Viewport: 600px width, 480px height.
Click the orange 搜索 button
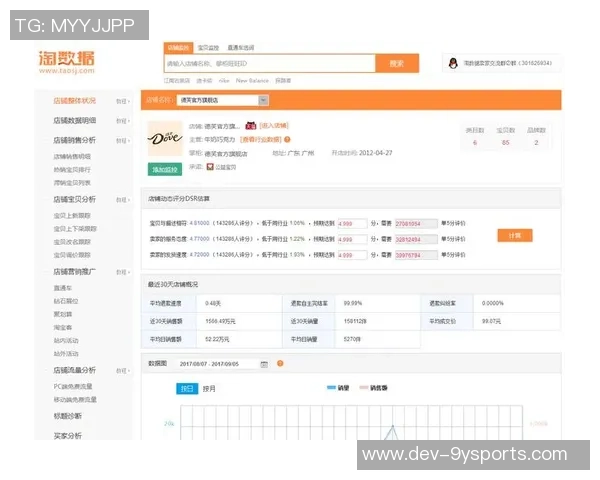click(397, 63)
